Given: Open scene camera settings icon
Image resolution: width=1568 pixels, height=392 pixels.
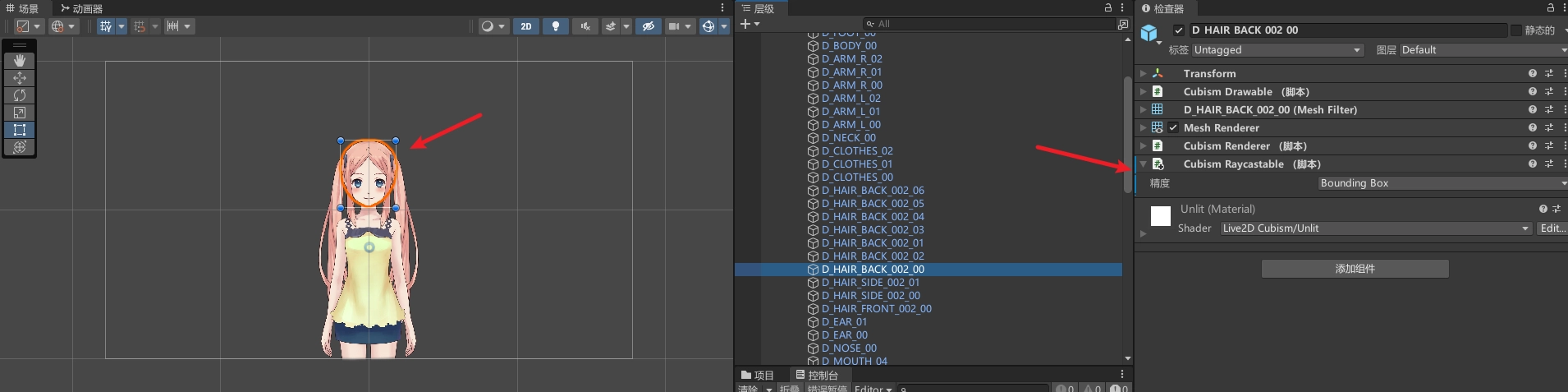Looking at the screenshot, I should point(674,26).
